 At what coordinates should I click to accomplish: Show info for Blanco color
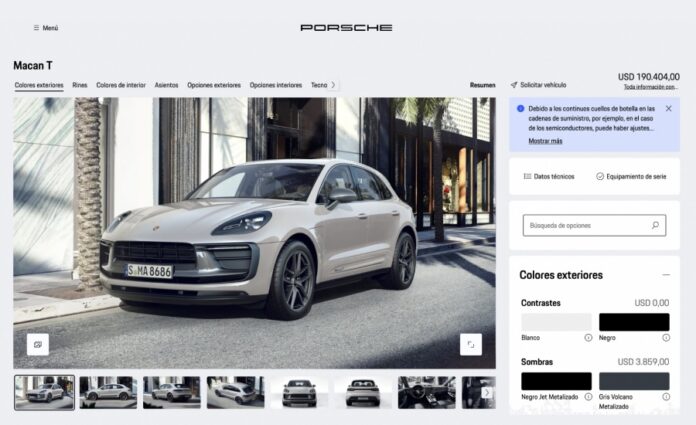[588, 338]
